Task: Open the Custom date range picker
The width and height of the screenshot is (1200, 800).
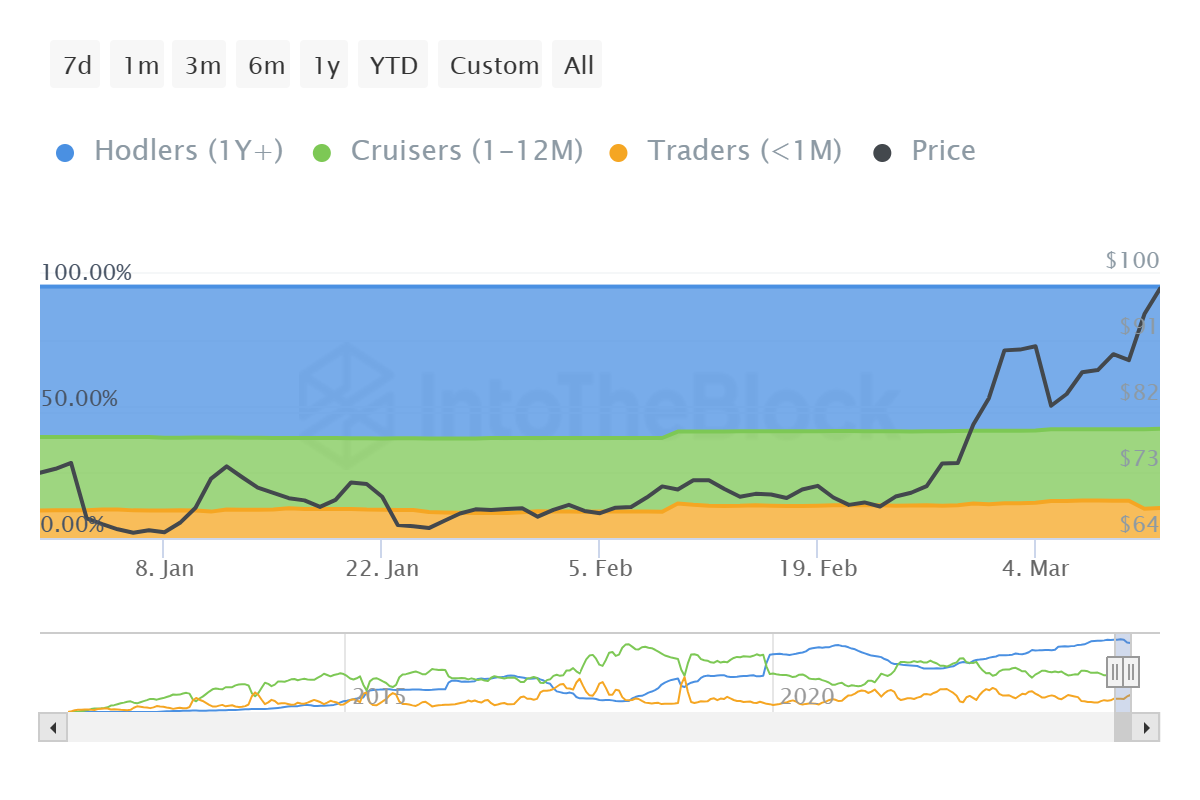Action: click(x=493, y=66)
